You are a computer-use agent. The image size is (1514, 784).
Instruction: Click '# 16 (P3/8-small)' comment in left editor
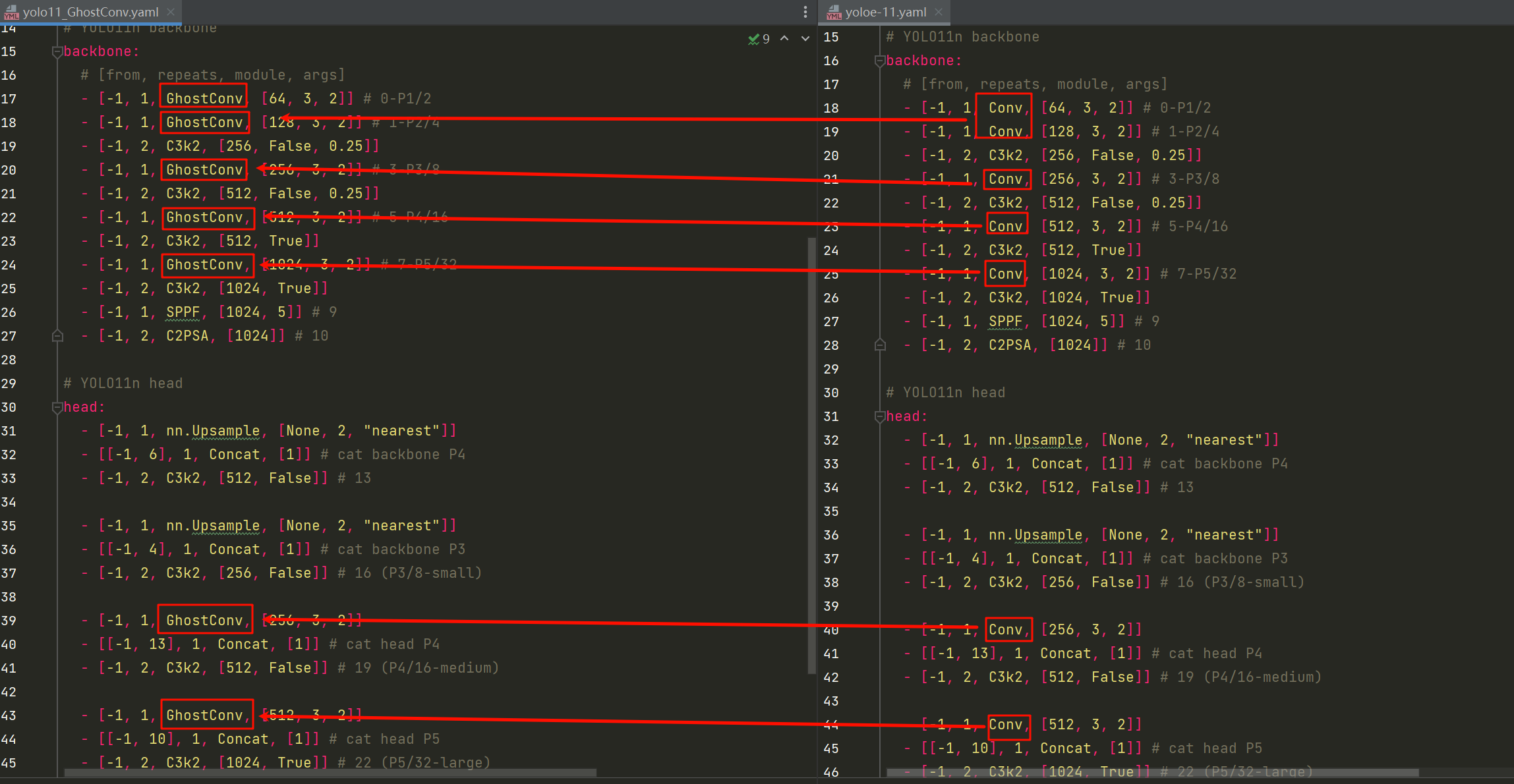410,573
